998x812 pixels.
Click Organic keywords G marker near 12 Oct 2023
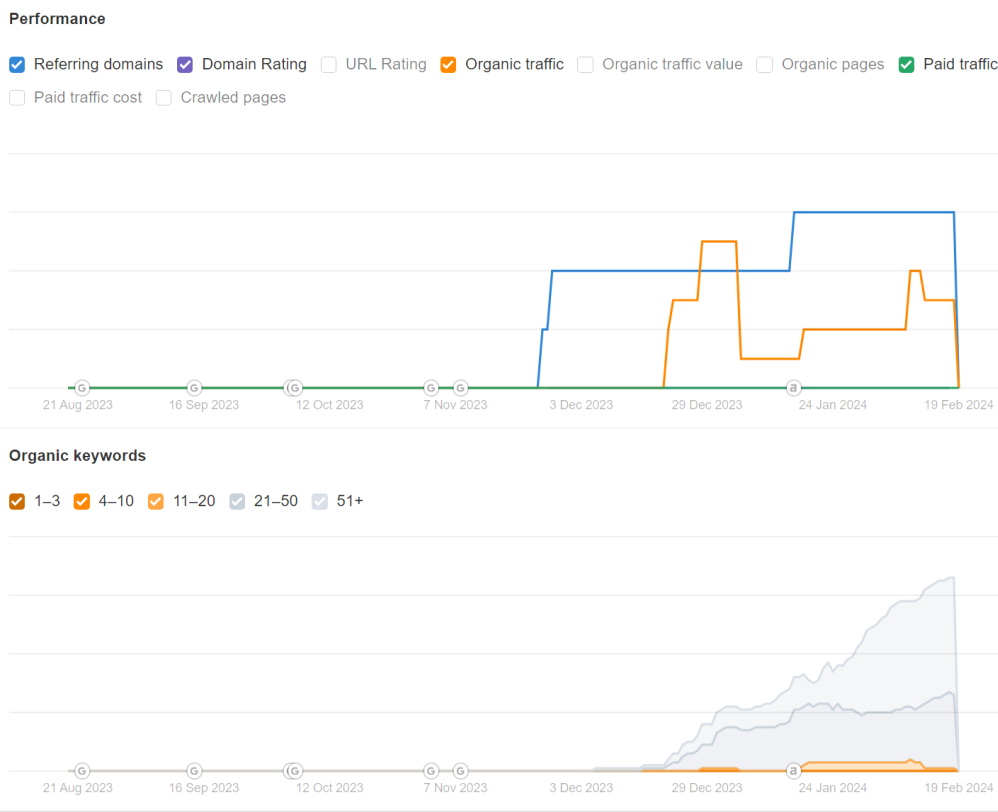point(294,771)
